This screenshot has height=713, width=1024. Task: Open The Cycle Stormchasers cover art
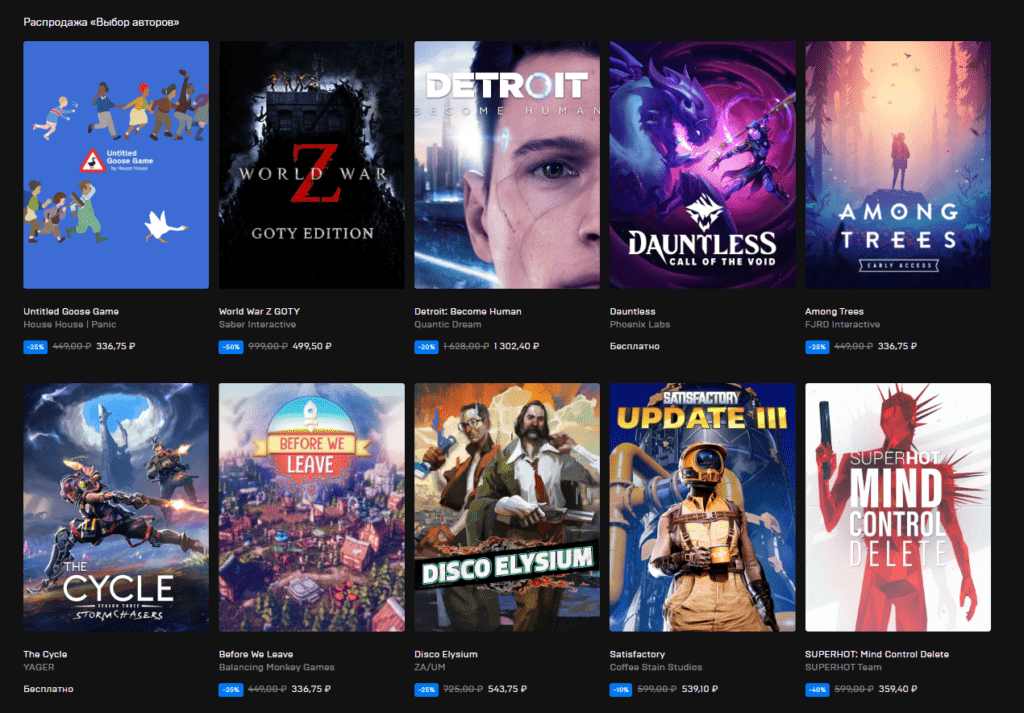(x=116, y=507)
